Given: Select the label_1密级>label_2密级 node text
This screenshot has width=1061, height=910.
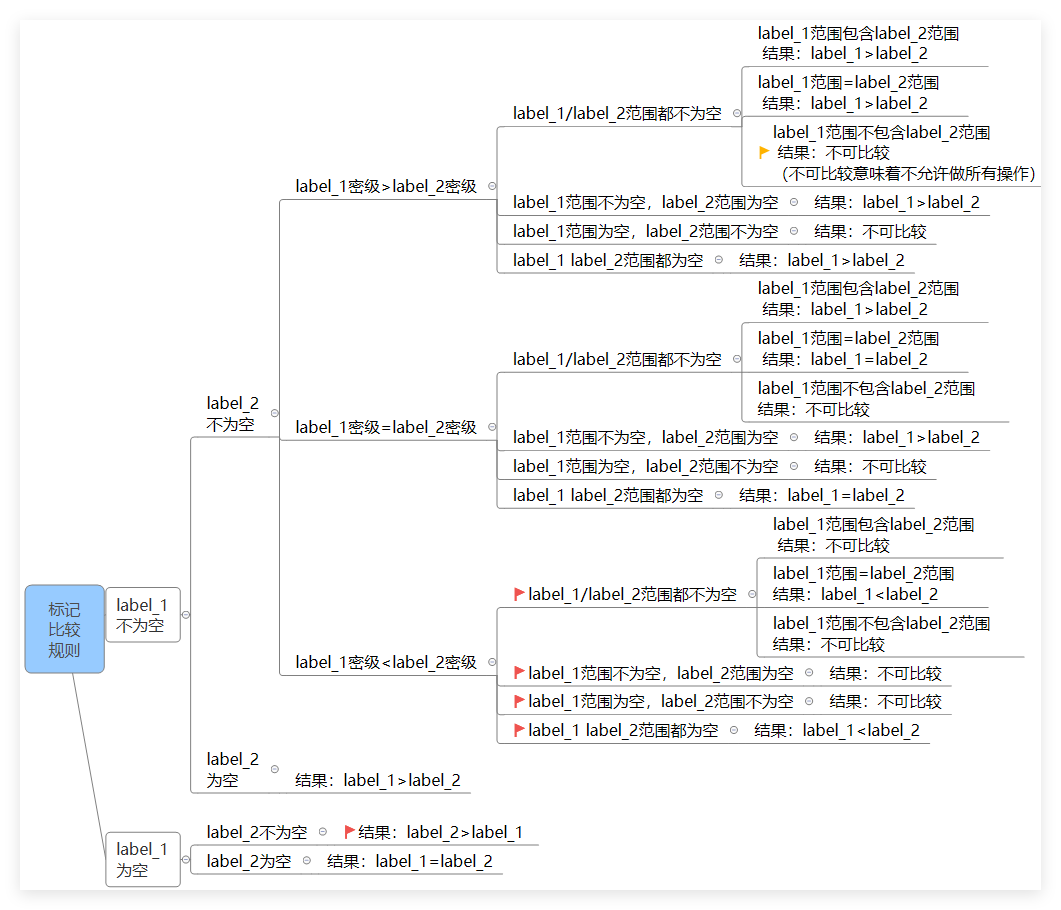Looking at the screenshot, I should point(385,186).
